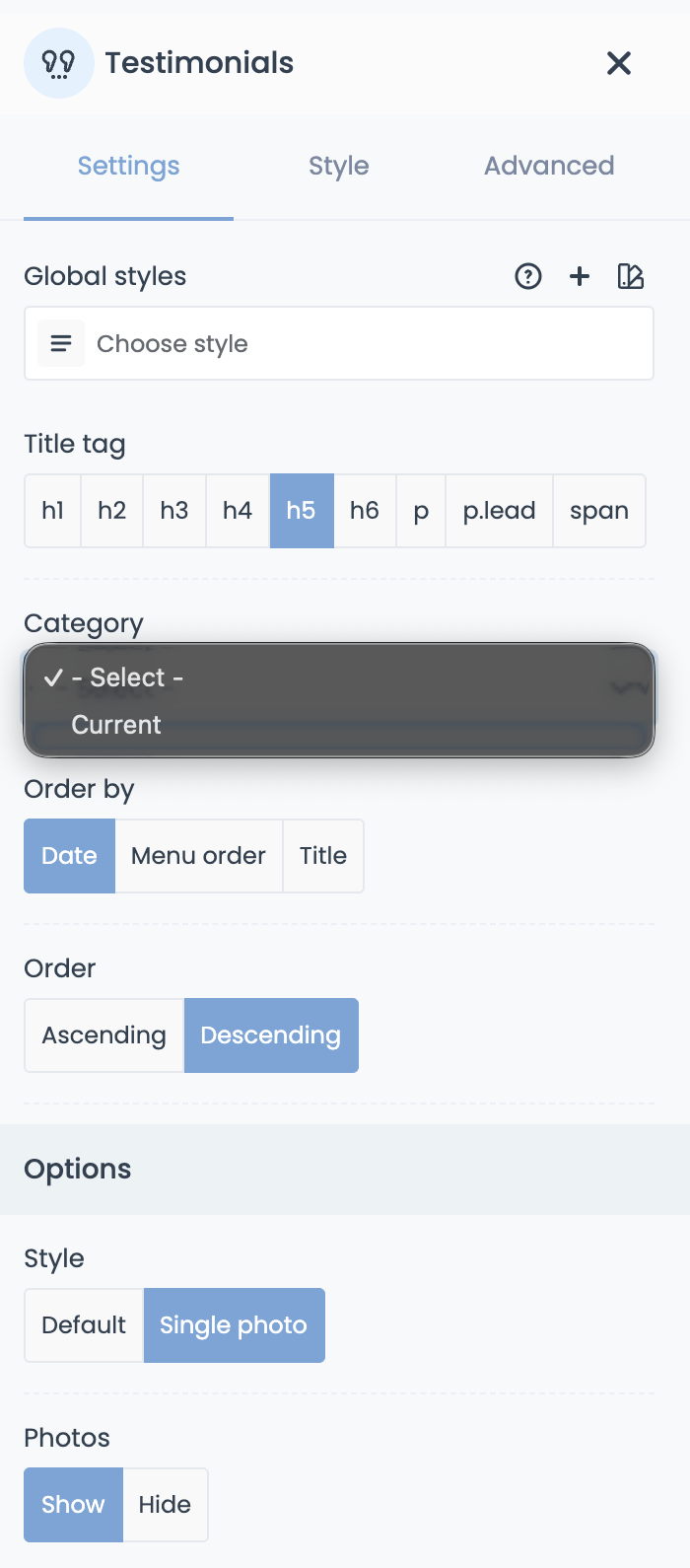Hide the testimonial photos
Viewport: 690px width, 1568px height.
point(165,1505)
